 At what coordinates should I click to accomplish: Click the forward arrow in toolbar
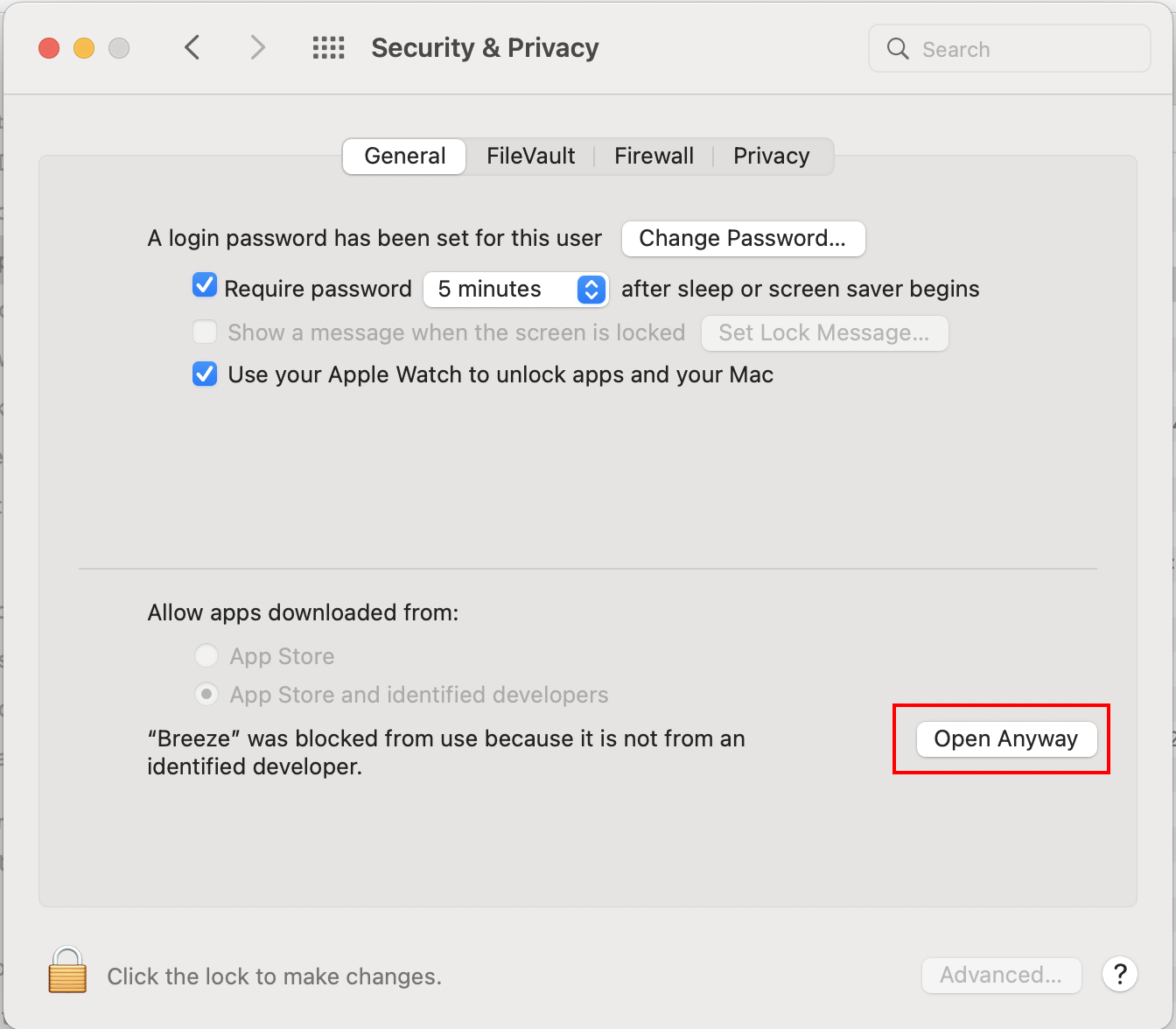257,47
